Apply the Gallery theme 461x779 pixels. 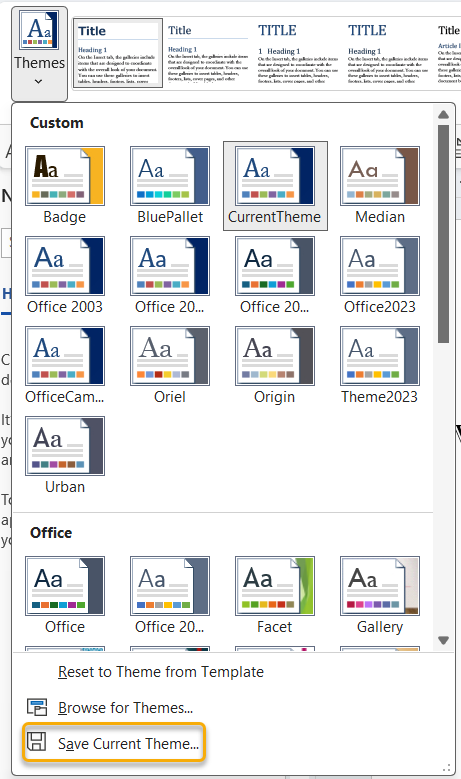click(380, 596)
